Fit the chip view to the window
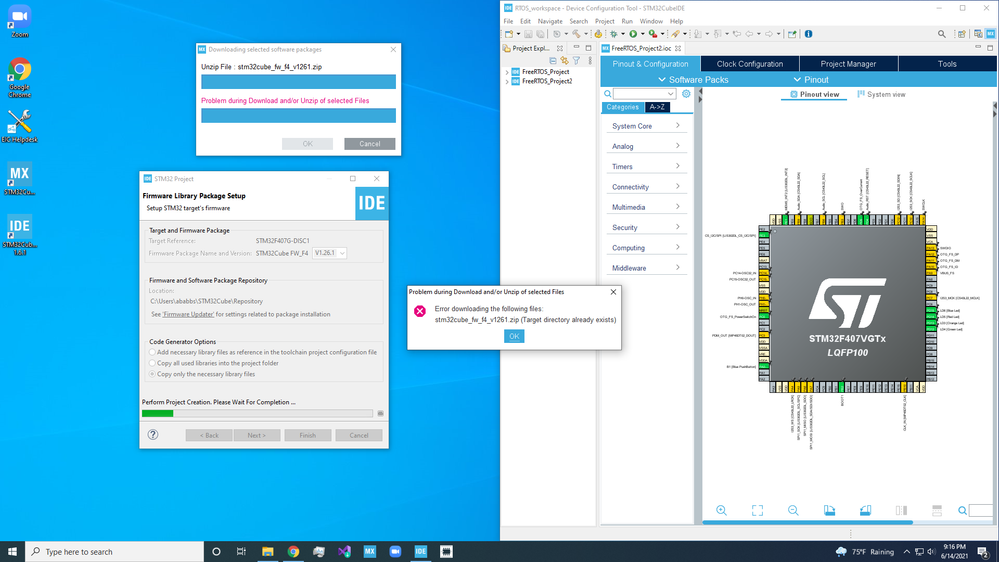The image size is (999, 562). point(757,510)
